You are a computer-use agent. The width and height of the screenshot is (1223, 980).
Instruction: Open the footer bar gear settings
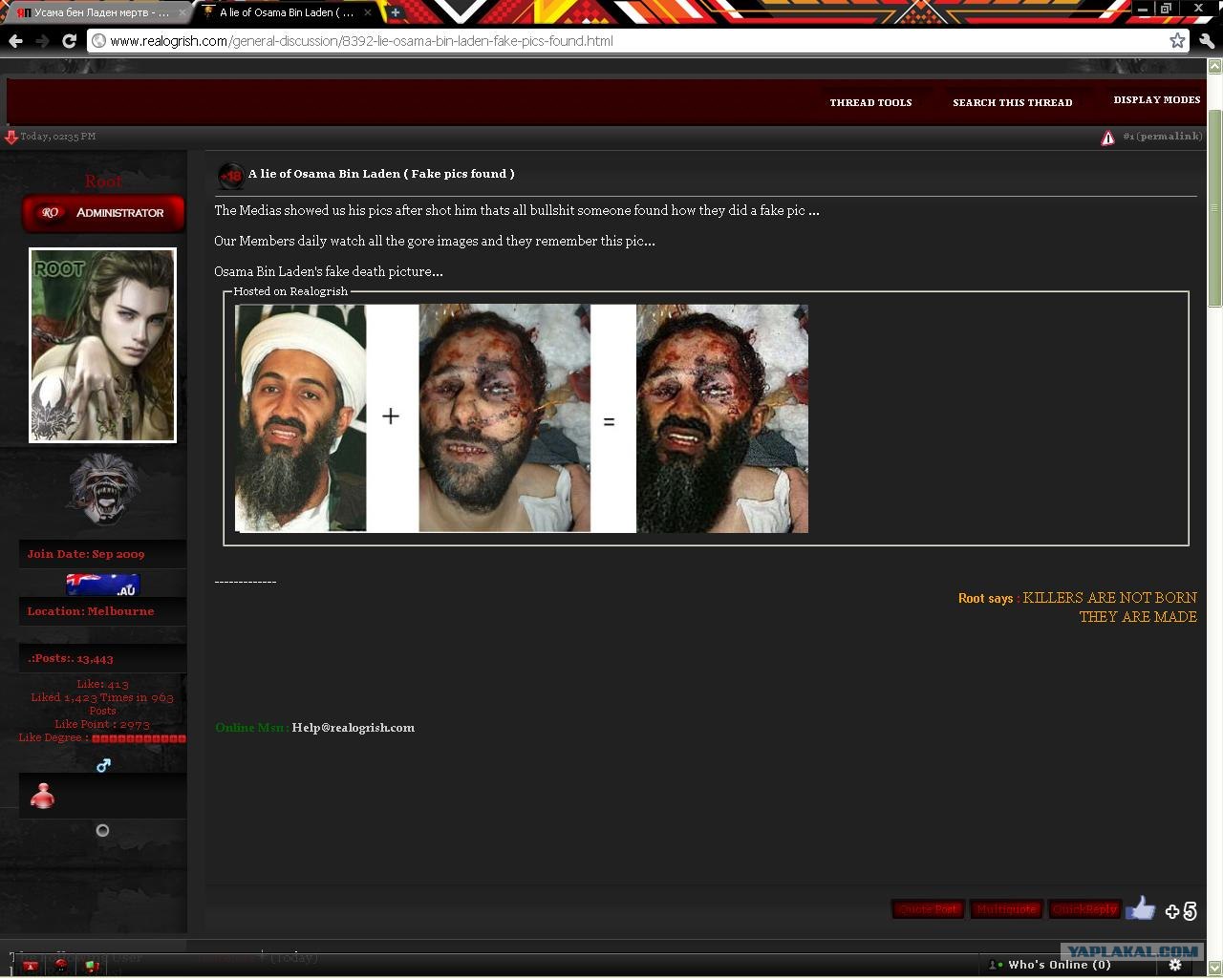tap(1175, 965)
